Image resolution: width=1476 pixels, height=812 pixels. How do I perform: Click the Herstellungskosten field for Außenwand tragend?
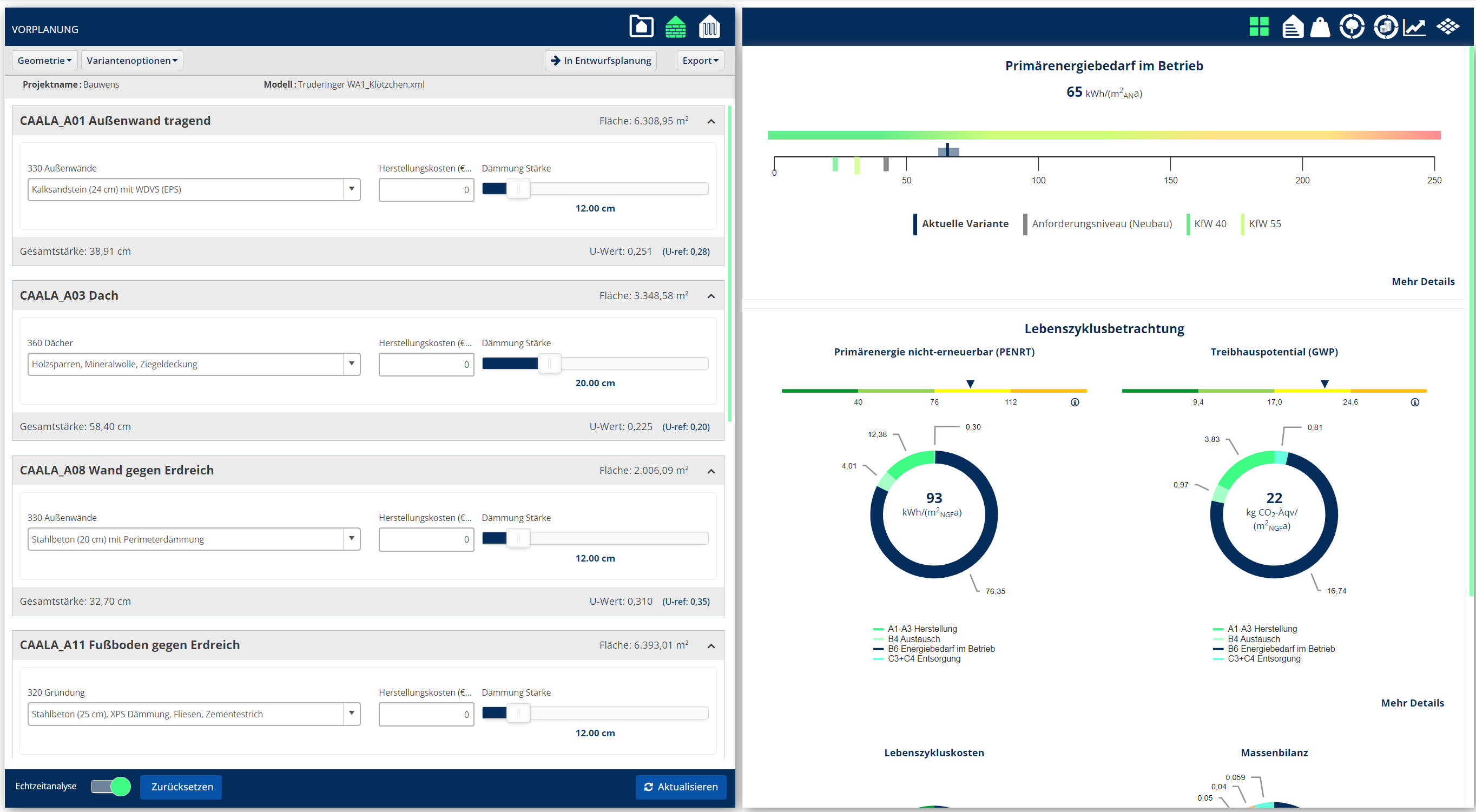coord(426,190)
